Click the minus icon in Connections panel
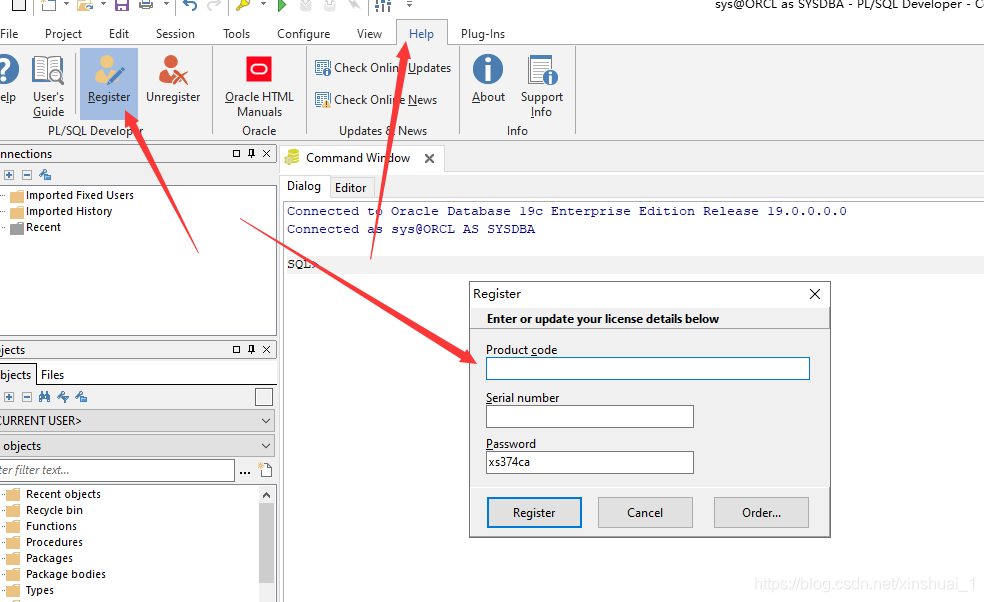 (26, 175)
